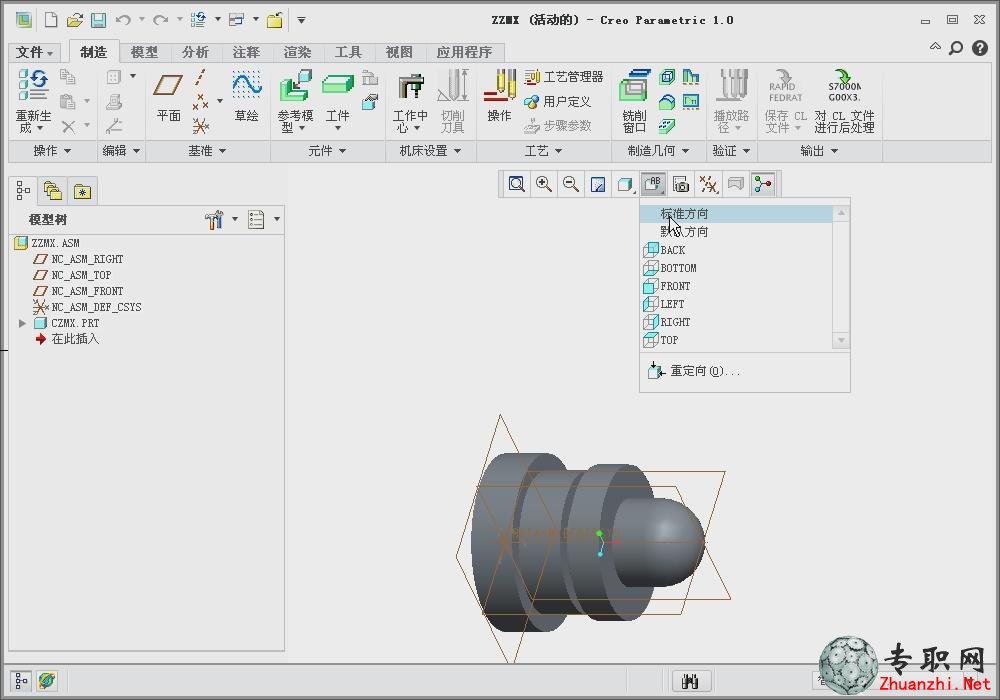Click Process Manager (工艺管理器) button
The image size is (1000, 700).
pyautogui.click(x=564, y=77)
